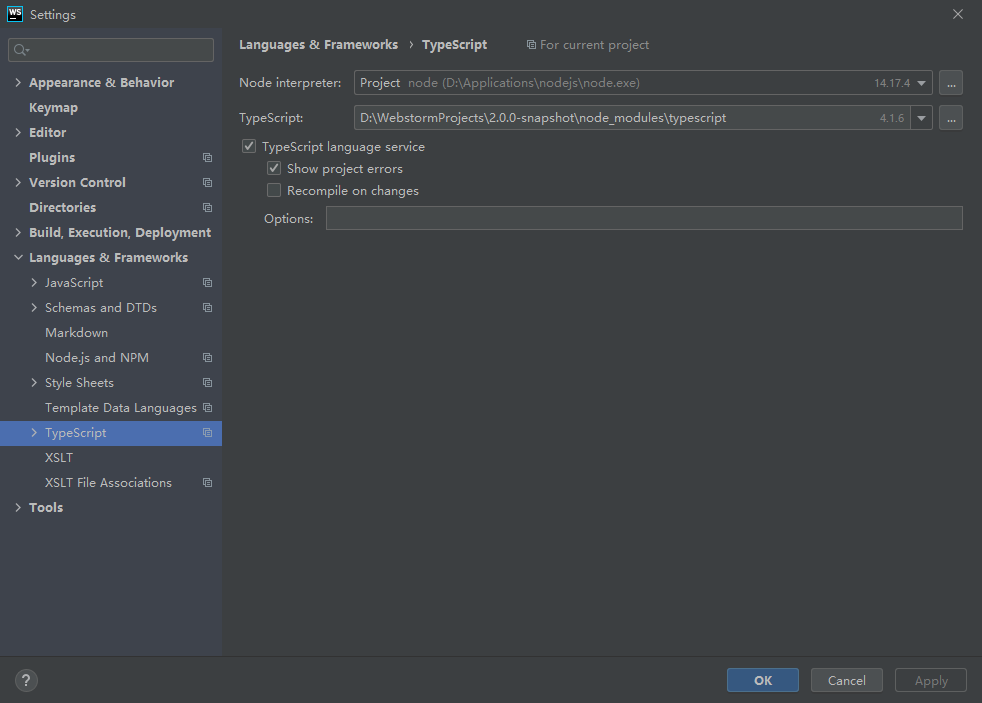Open Plugins settings page
This screenshot has height=703, width=982.
click(x=52, y=158)
